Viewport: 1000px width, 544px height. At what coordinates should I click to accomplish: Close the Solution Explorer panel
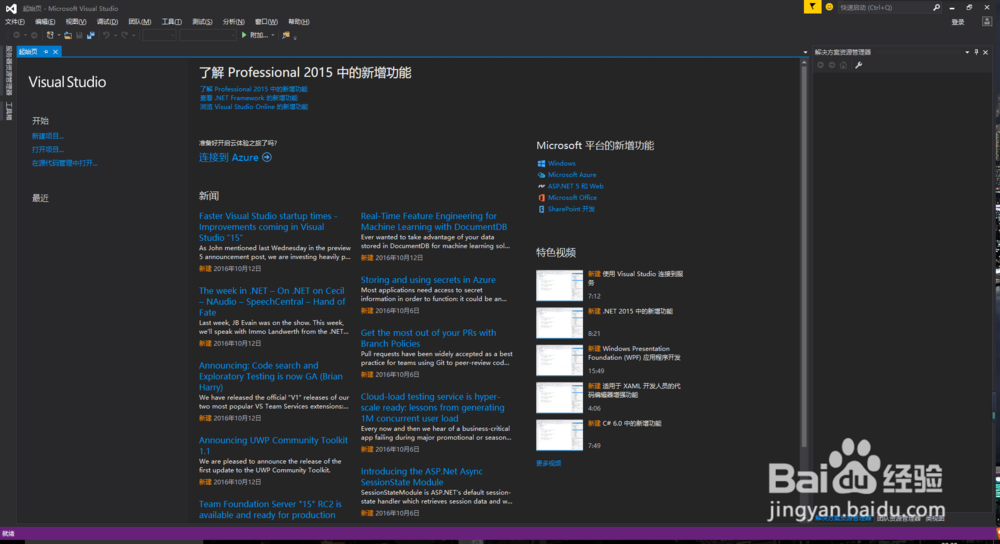985,52
